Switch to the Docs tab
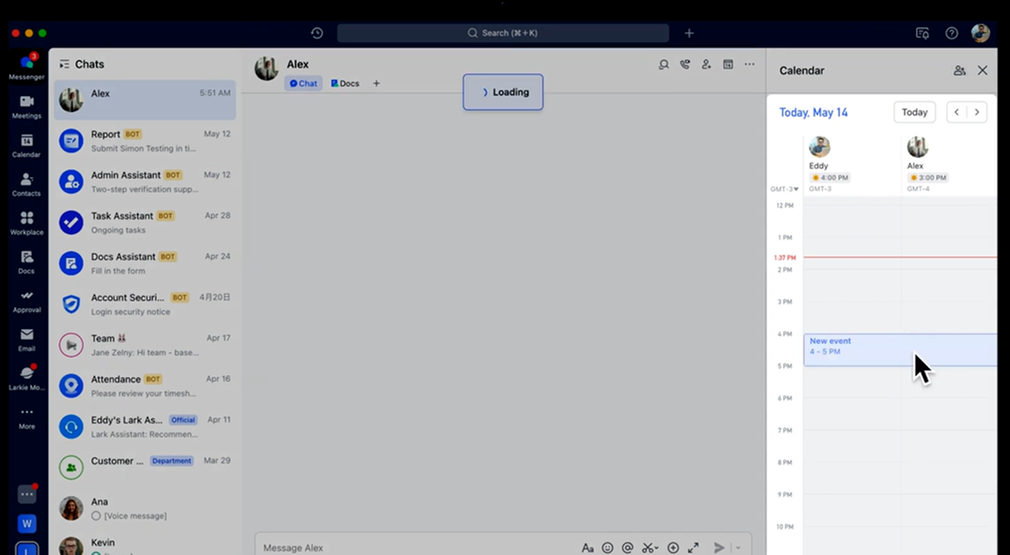Image resolution: width=1010 pixels, height=555 pixels. 345,84
